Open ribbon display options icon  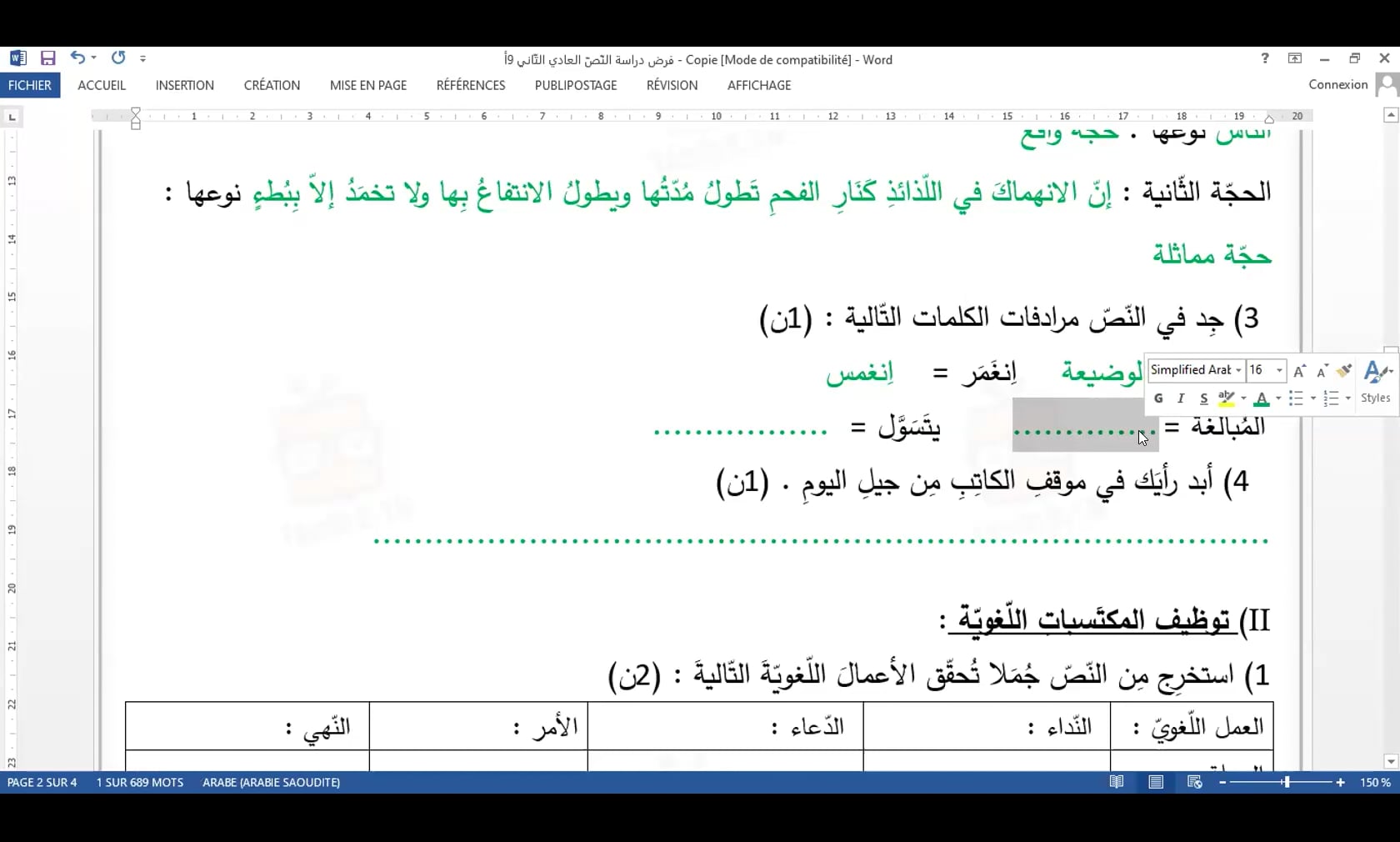pyautogui.click(x=1294, y=58)
